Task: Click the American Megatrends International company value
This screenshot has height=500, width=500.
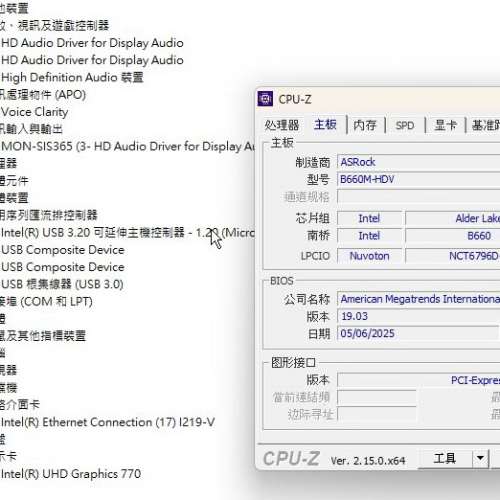Action: coord(419,299)
